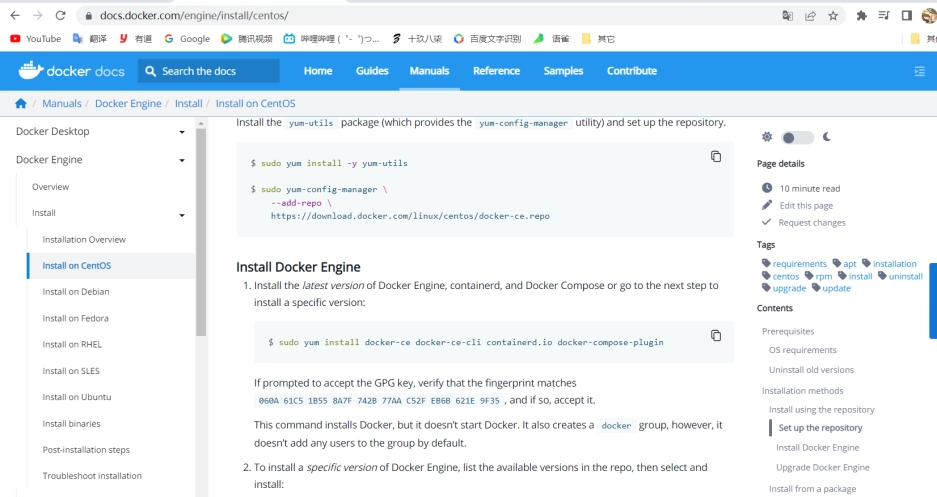
Task: Collapse the Install sidebar submenu
Action: point(181,214)
